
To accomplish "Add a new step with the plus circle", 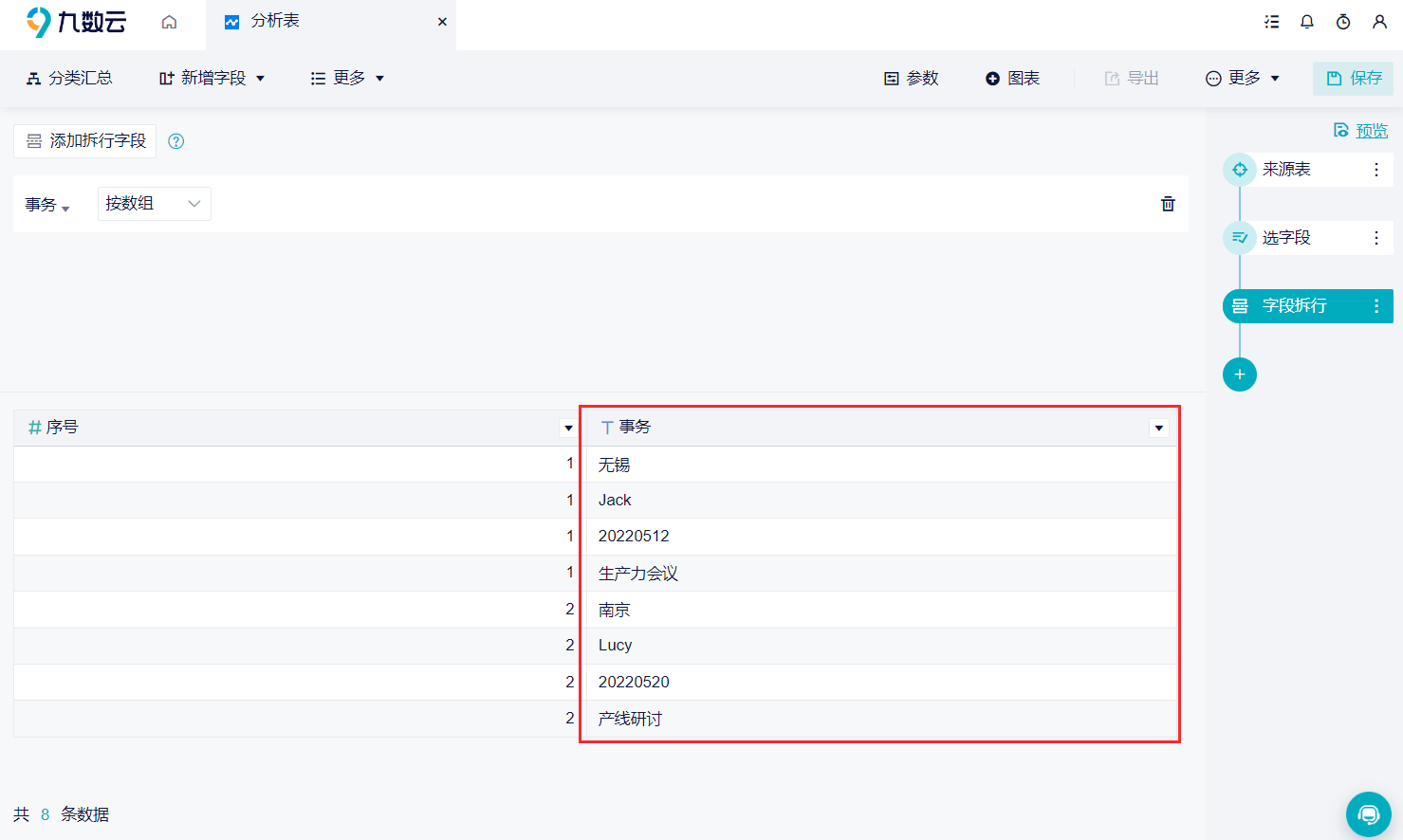I will pos(1240,374).
